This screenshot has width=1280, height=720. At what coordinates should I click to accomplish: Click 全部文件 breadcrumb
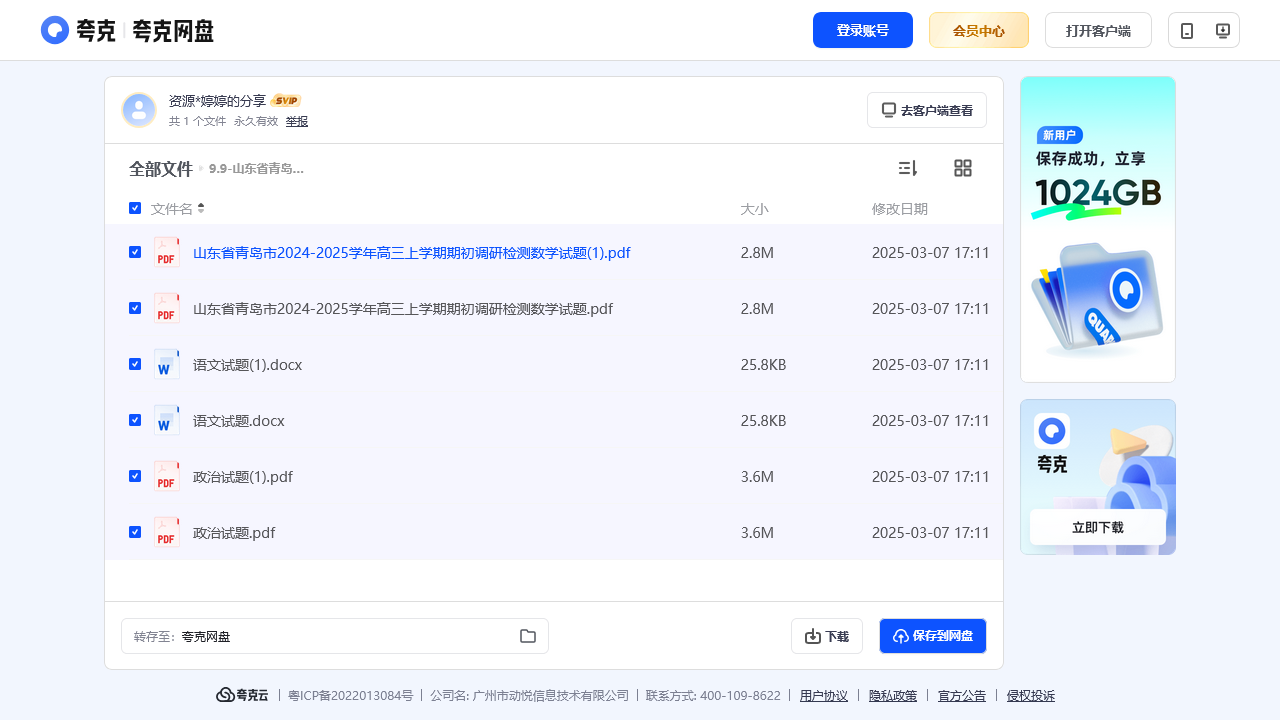[x=160, y=169]
